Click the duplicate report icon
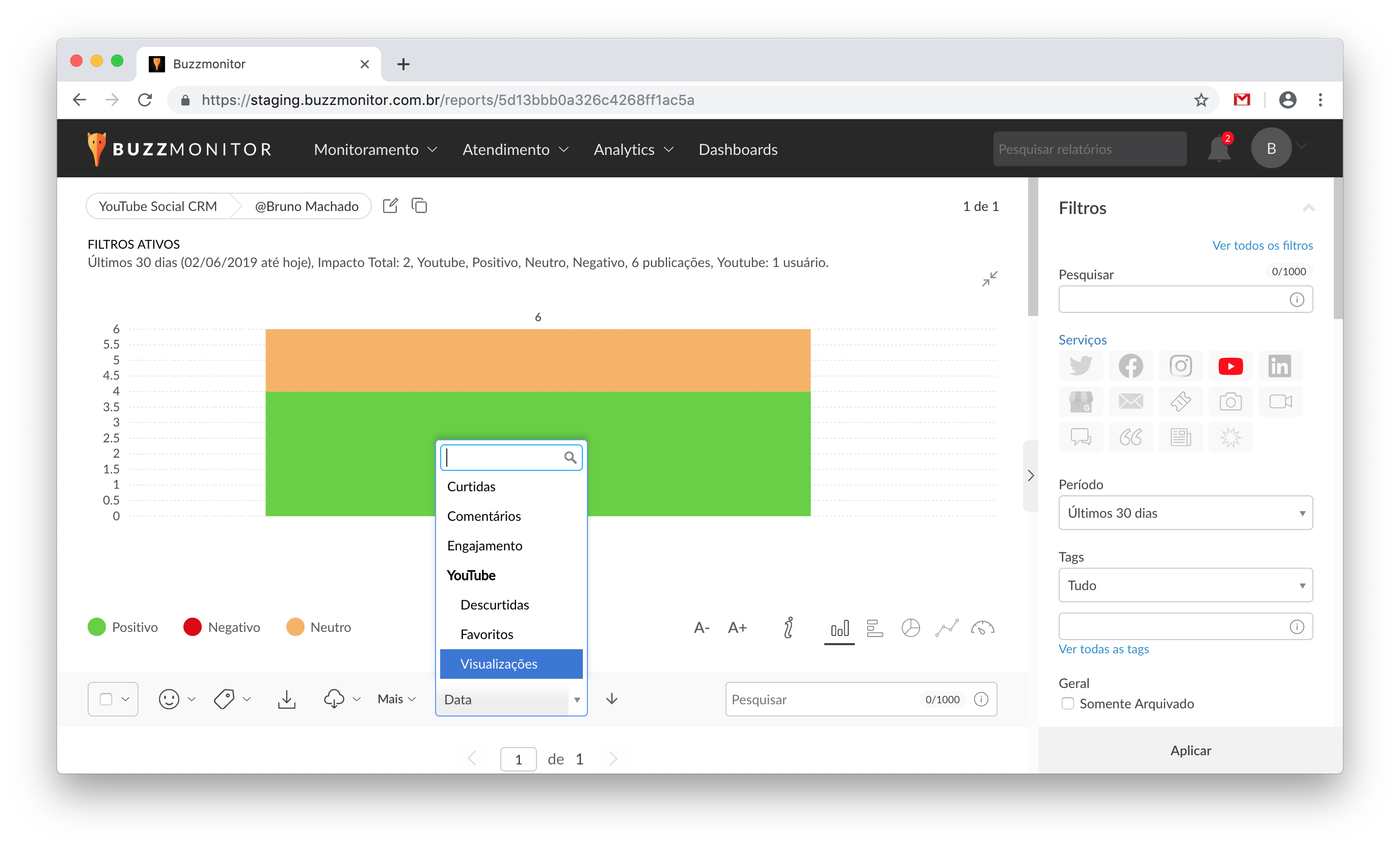 click(x=419, y=206)
